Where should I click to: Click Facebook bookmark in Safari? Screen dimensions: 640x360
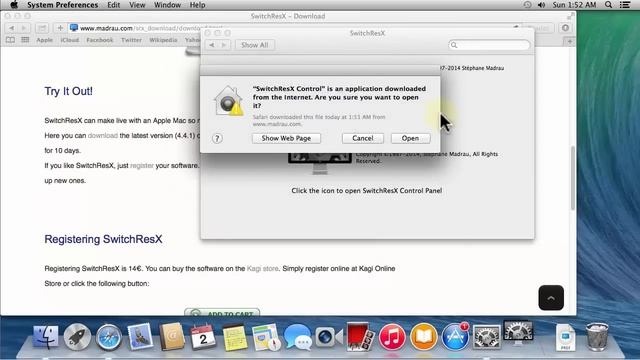(x=100, y=40)
